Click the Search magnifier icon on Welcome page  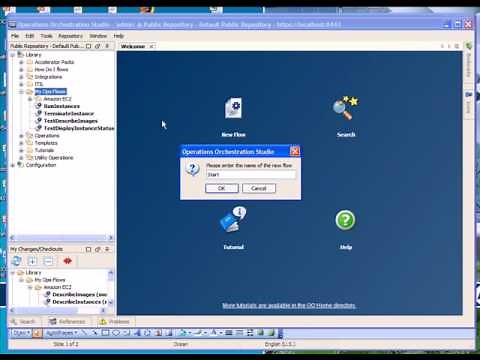tap(345, 108)
